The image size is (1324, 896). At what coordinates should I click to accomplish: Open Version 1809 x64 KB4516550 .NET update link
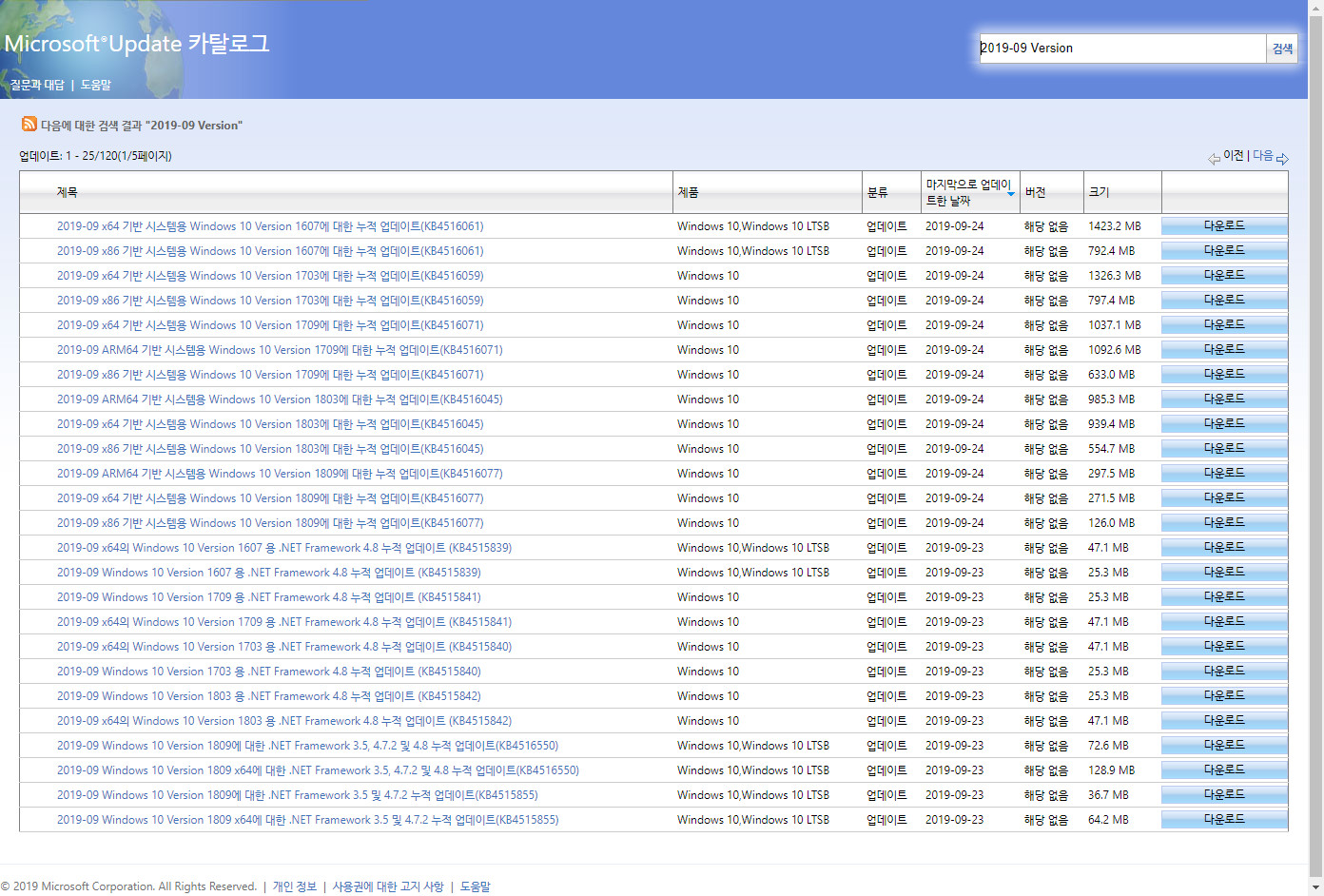(318, 770)
